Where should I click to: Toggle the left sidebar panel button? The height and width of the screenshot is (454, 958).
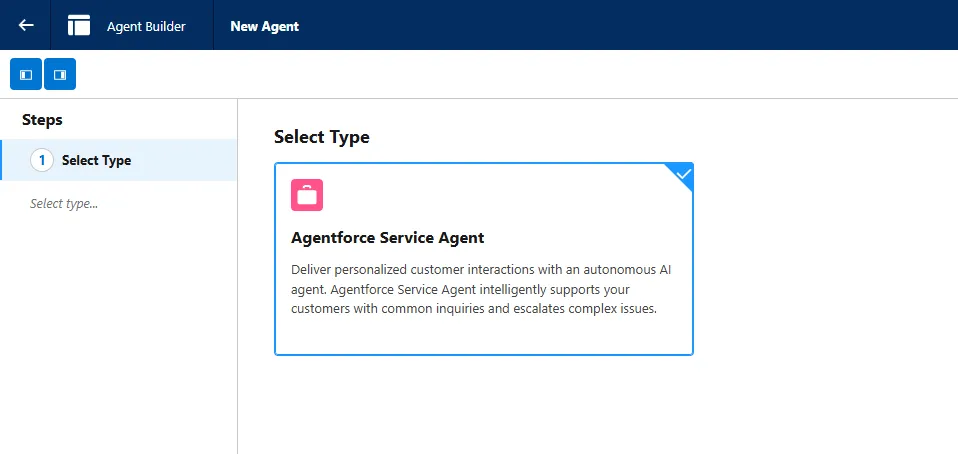[x=26, y=75]
